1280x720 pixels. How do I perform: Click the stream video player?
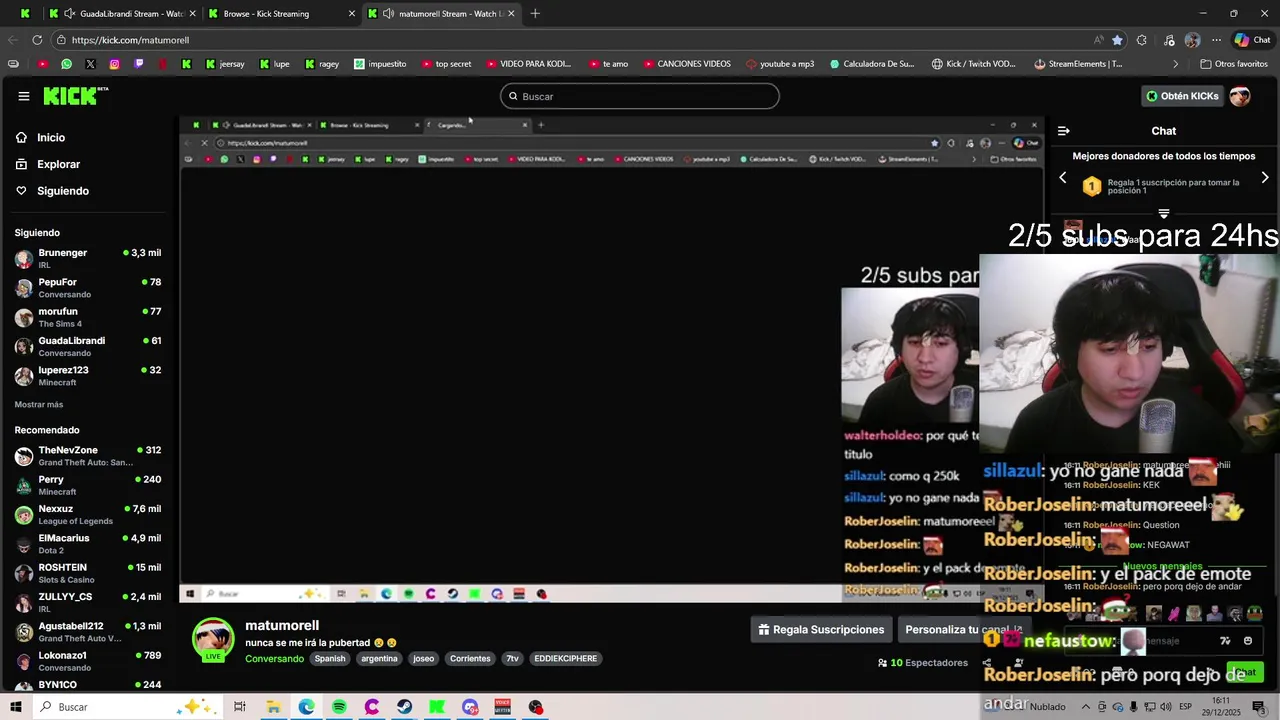click(612, 359)
